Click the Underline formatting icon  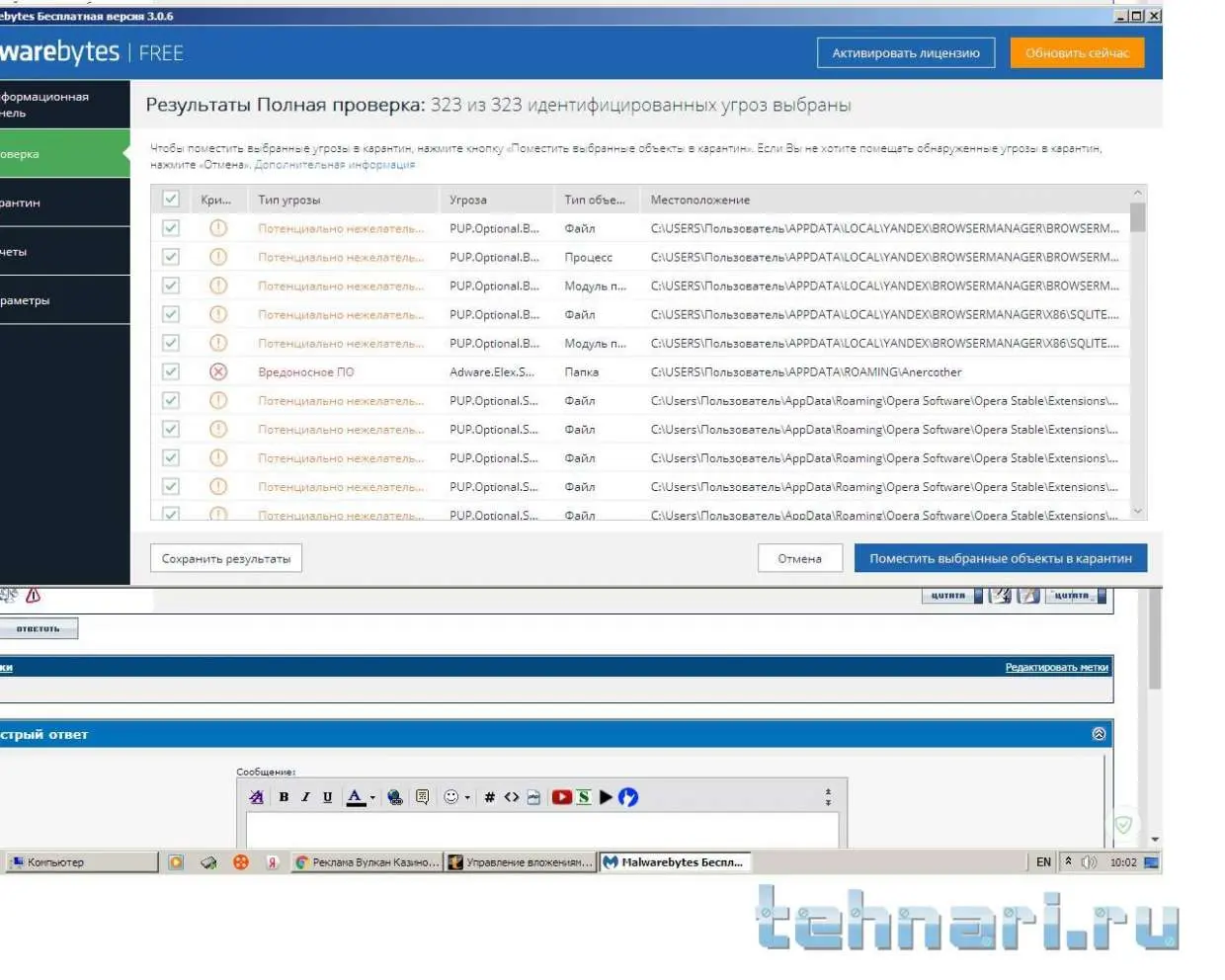327,797
